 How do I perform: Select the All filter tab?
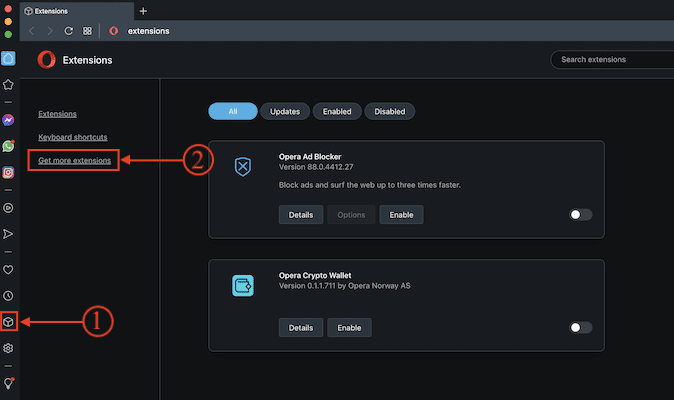coord(233,111)
